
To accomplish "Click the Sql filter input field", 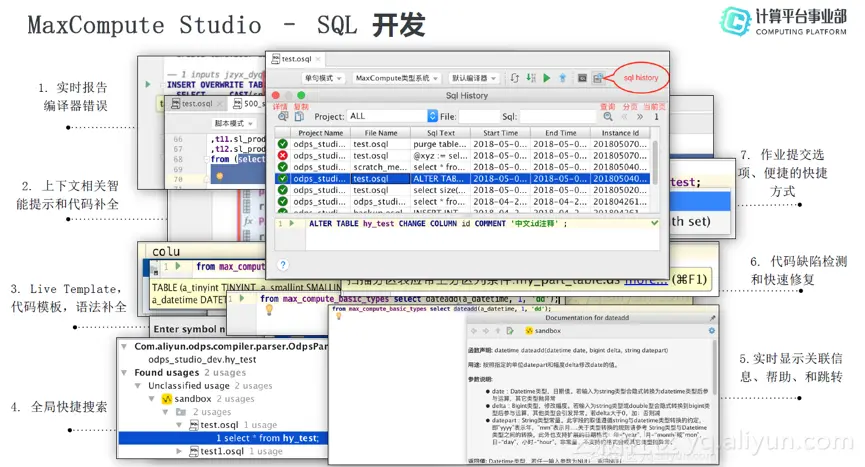I will click(558, 116).
